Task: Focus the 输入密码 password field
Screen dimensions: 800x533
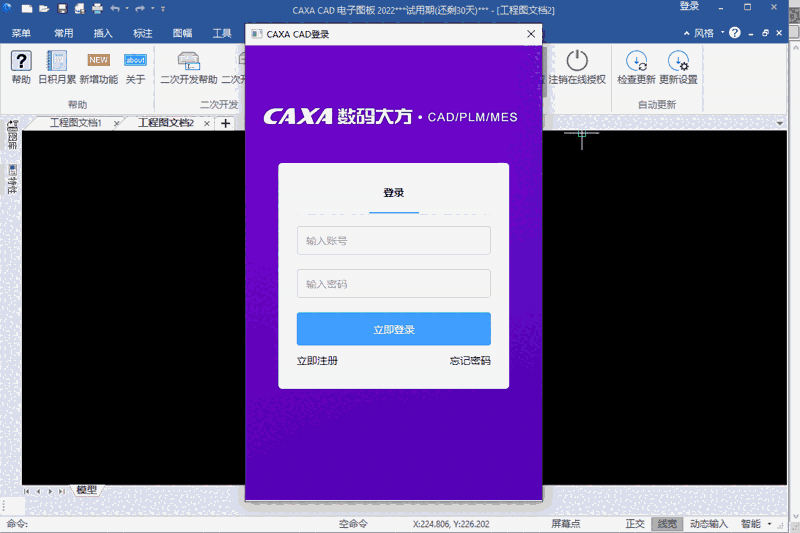Action: click(393, 284)
